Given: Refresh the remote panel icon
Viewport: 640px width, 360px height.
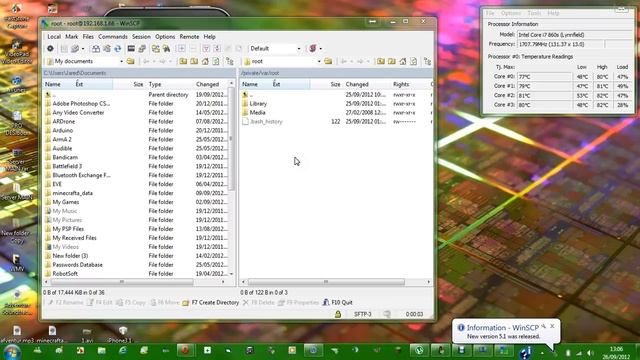Looking at the screenshot, I should (x=413, y=61).
